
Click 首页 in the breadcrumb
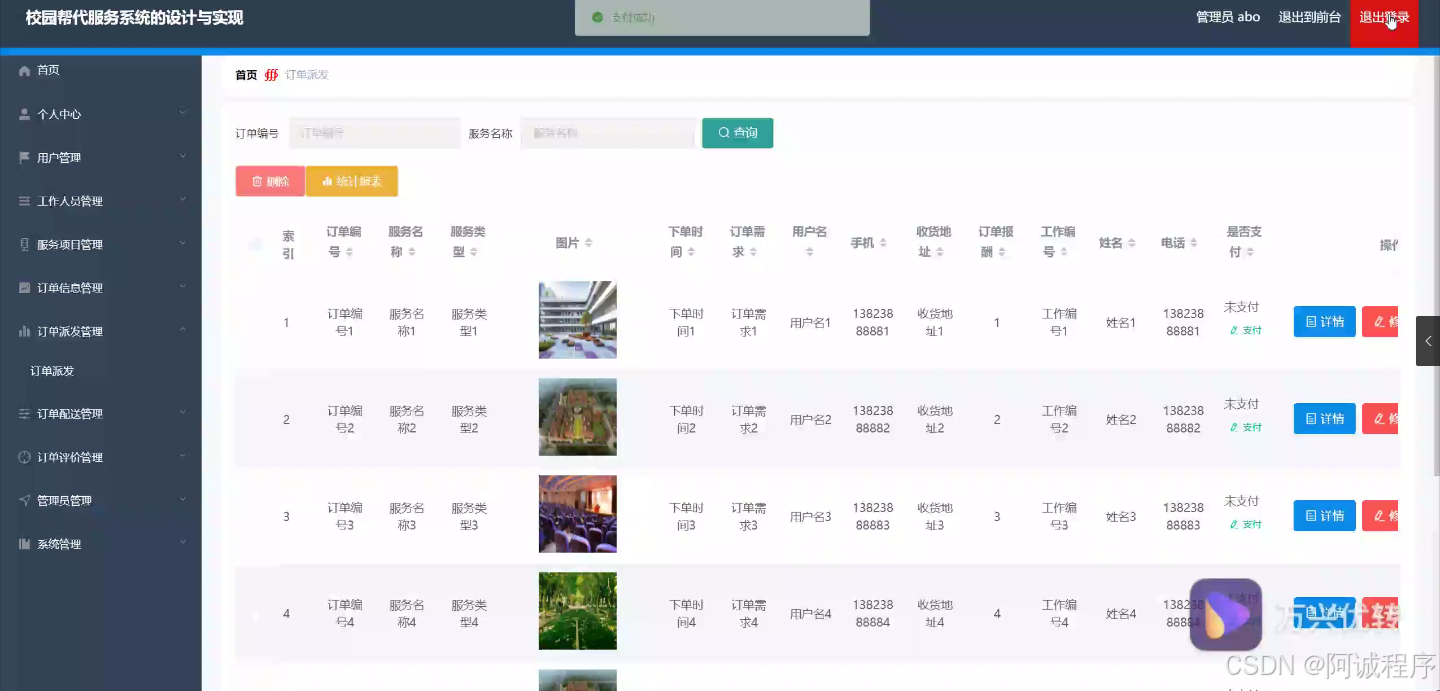tap(246, 75)
